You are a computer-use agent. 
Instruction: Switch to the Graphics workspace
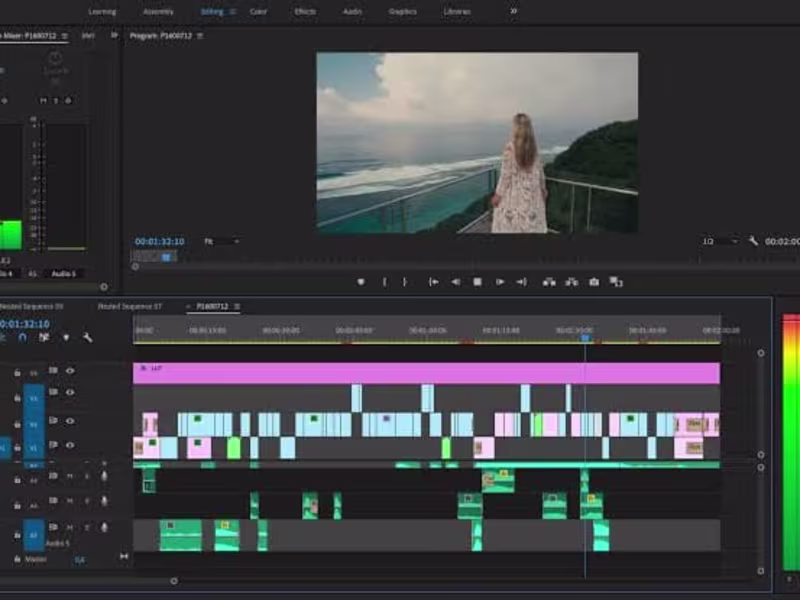tap(403, 11)
